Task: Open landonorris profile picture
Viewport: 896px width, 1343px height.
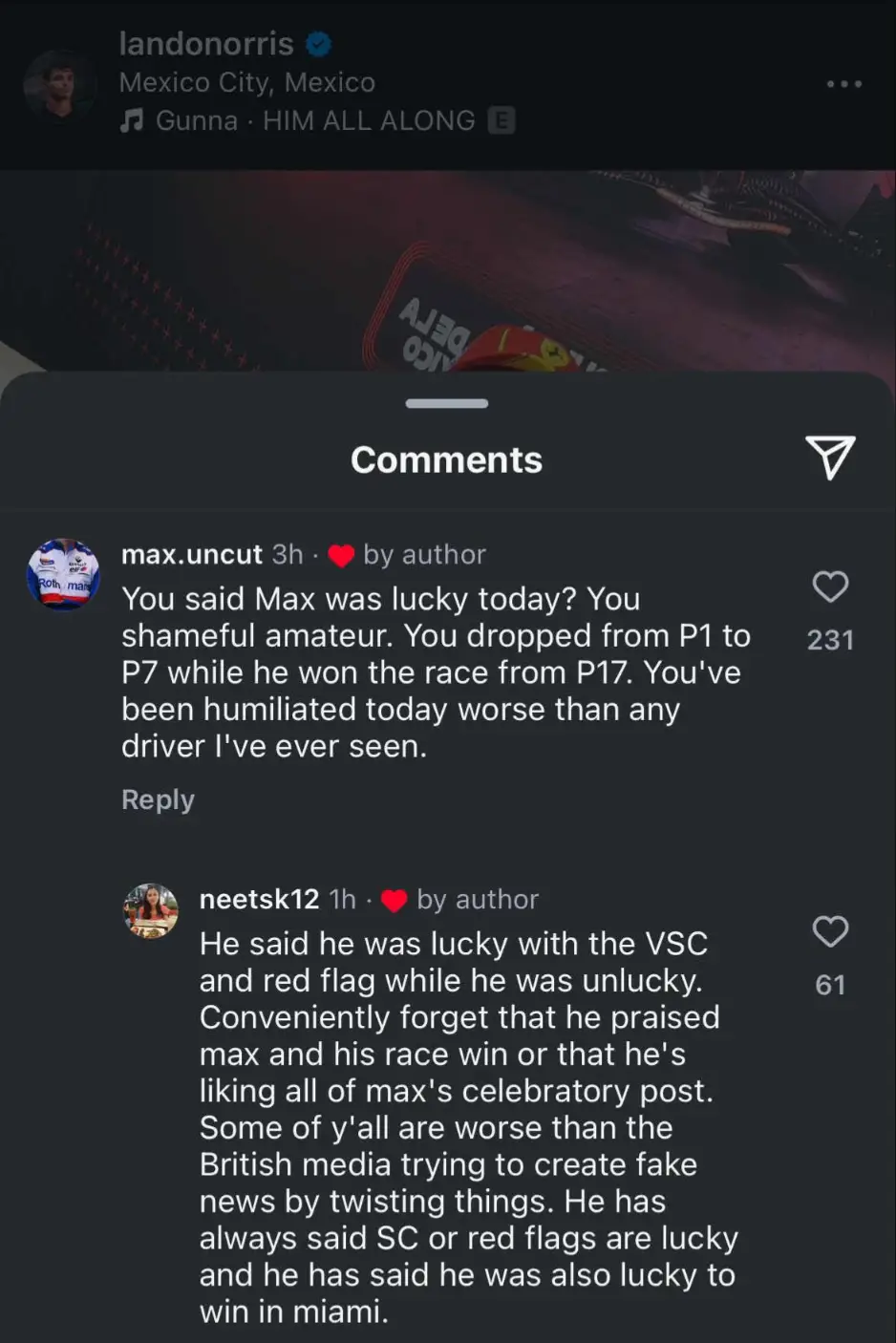Action: coord(60,85)
